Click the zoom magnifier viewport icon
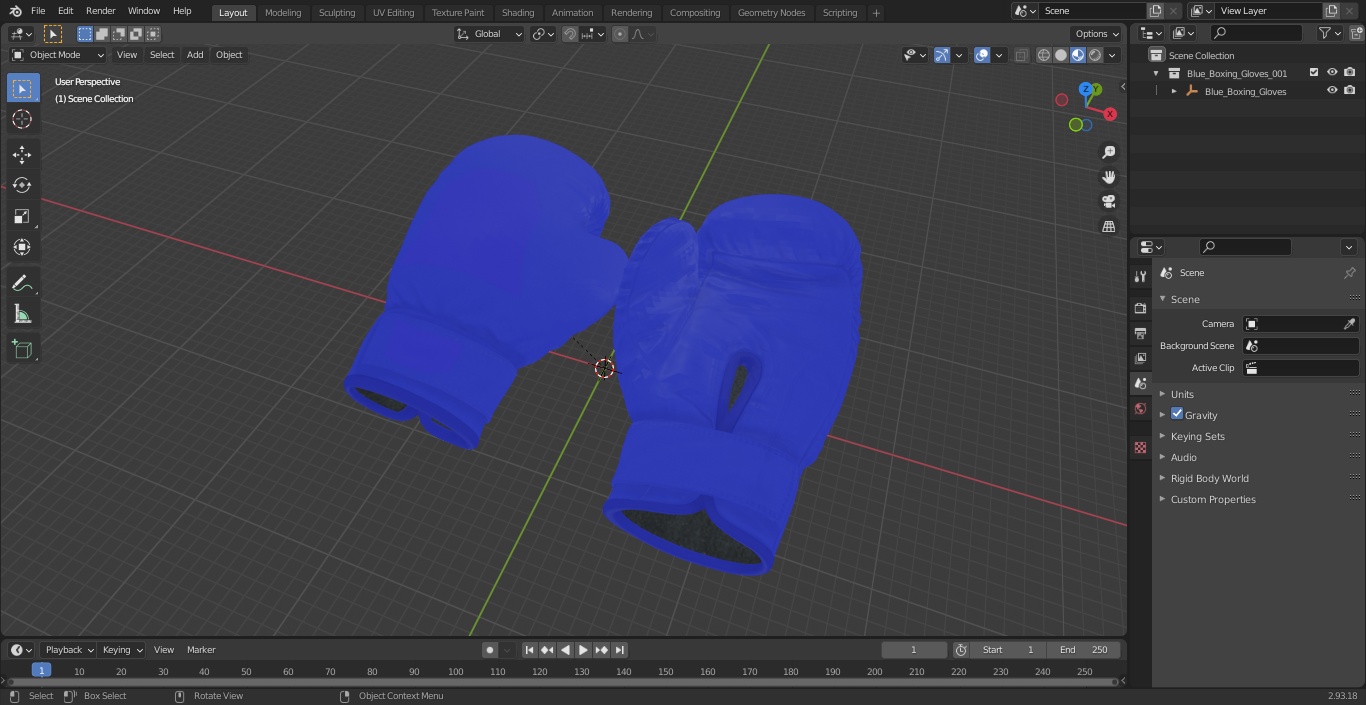1366x705 pixels. [x=1108, y=152]
